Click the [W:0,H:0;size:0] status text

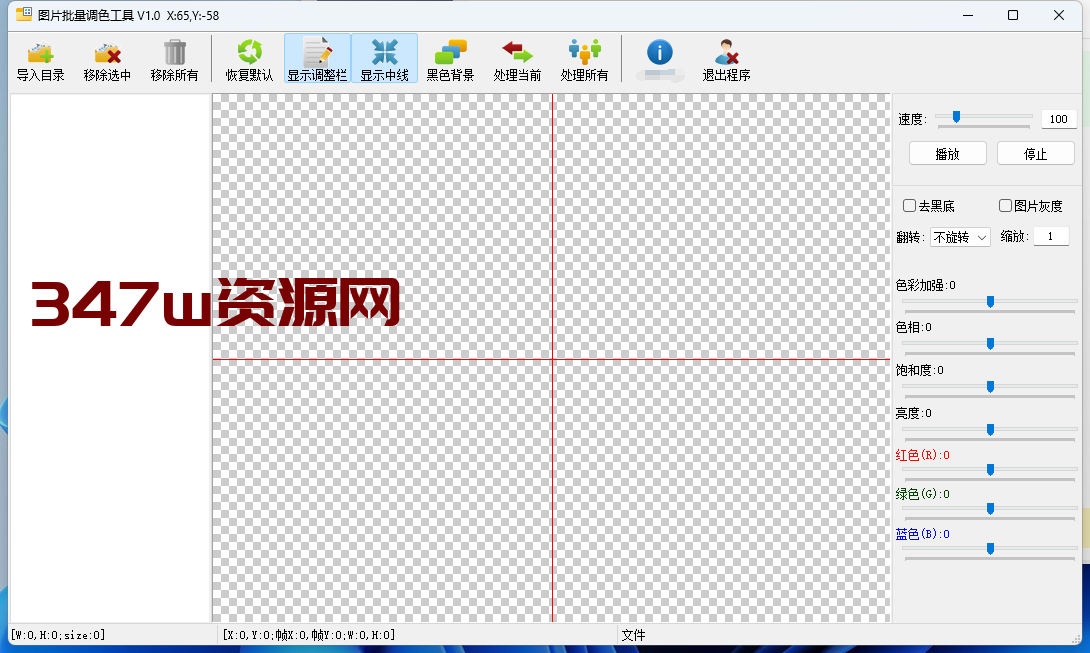(58, 635)
